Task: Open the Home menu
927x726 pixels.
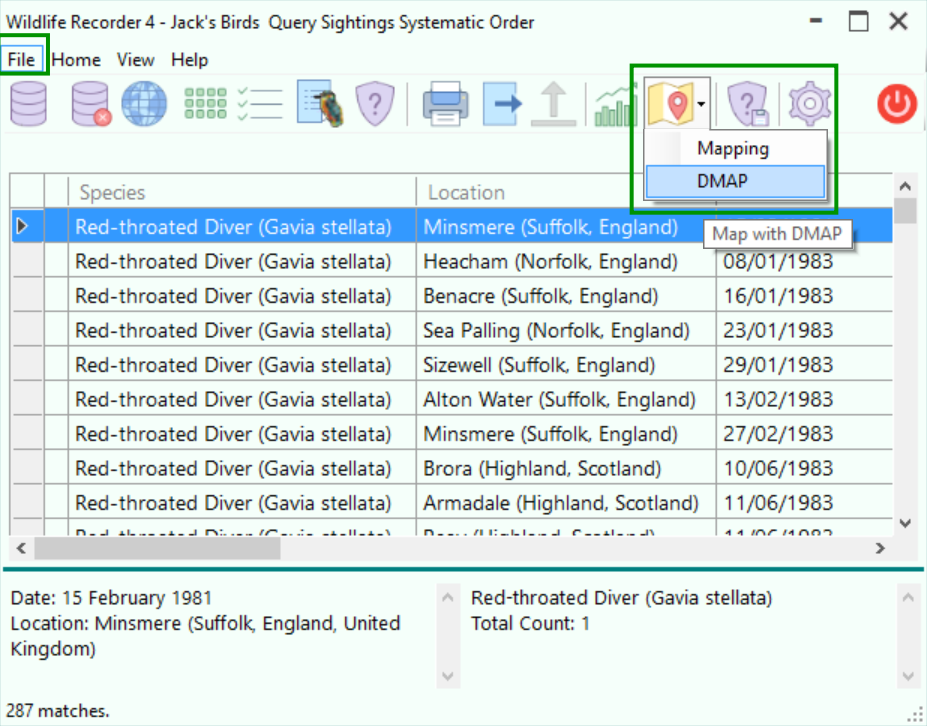Action: pyautogui.click(x=76, y=60)
